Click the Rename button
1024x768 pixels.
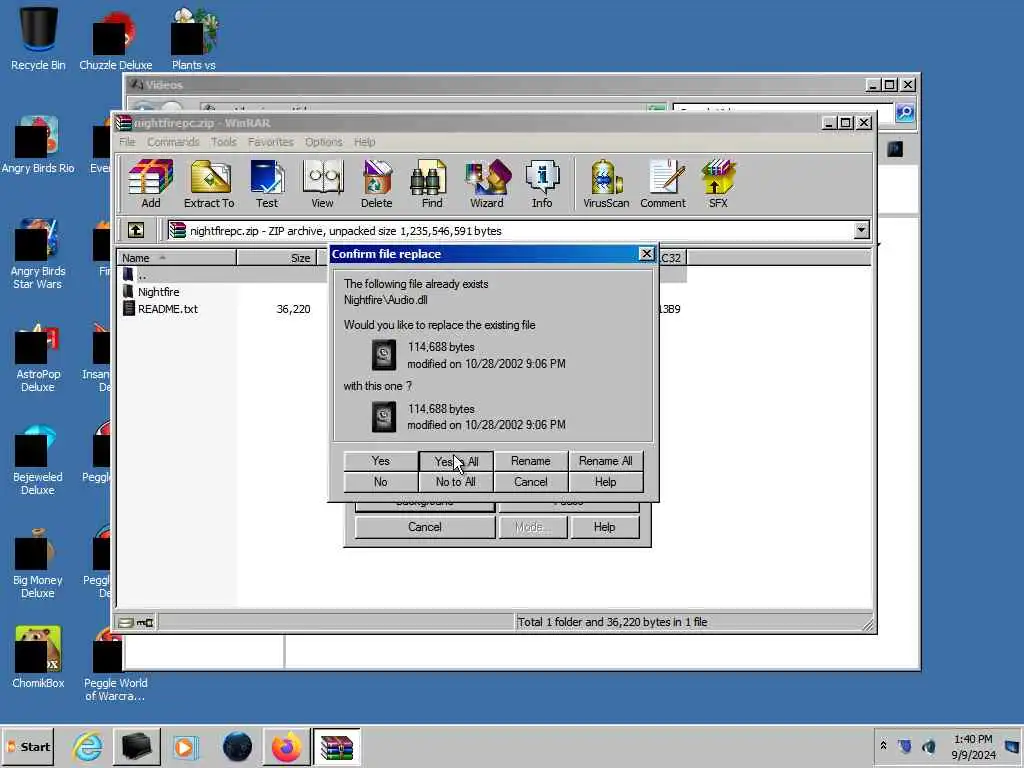[x=530, y=461]
